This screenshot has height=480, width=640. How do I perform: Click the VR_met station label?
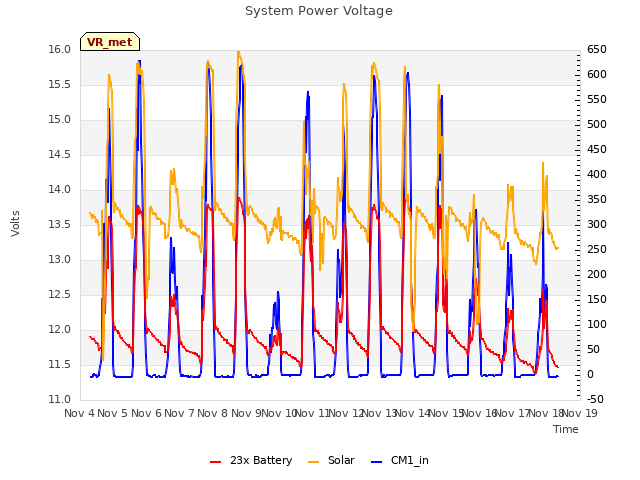(x=110, y=42)
